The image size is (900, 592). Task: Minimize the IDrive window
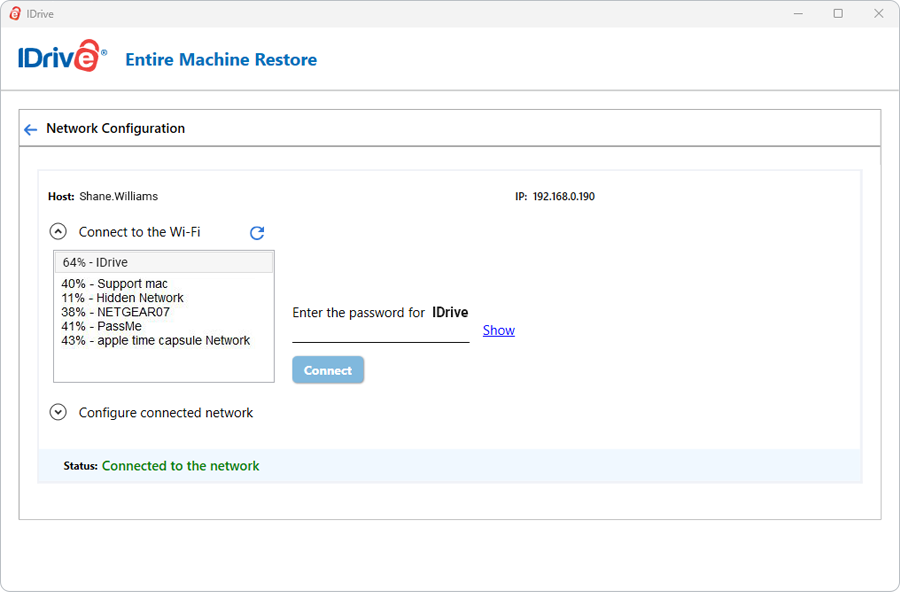798,14
